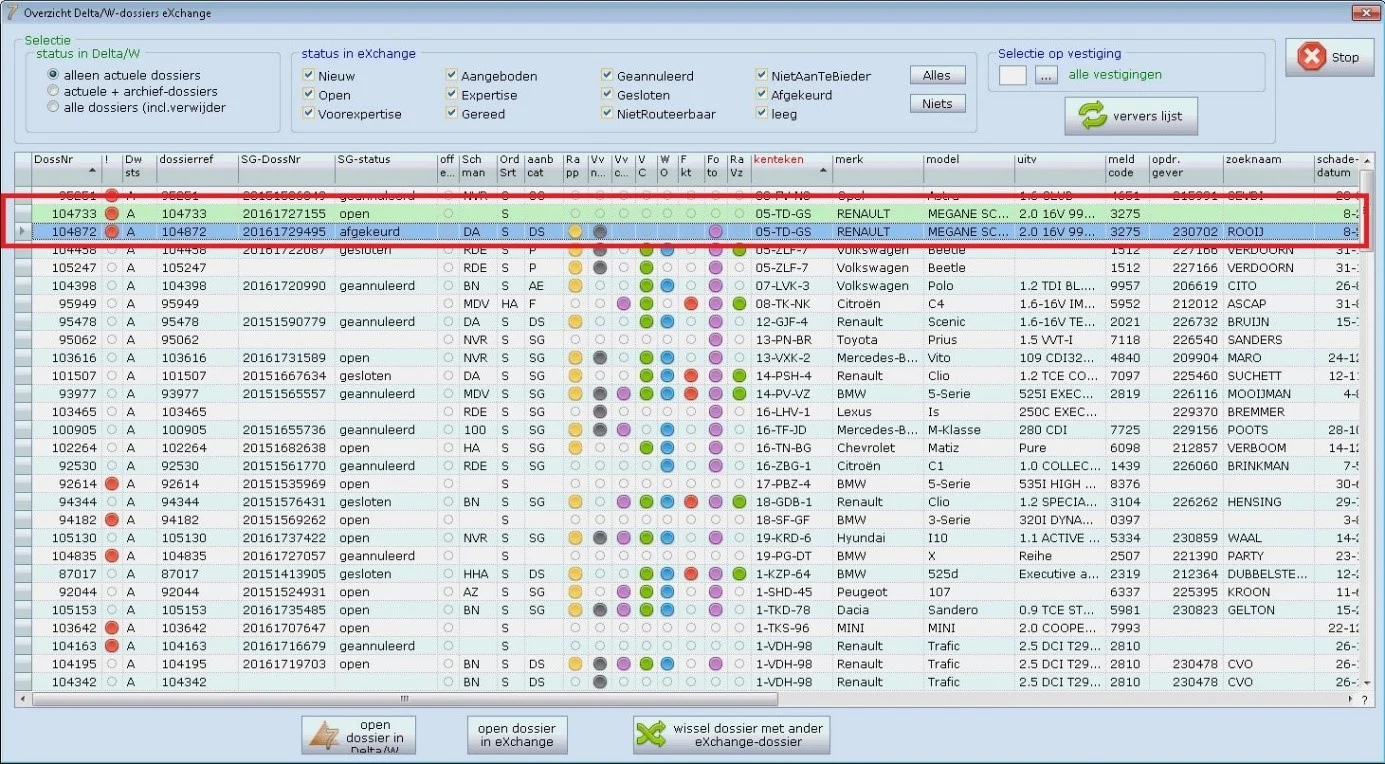This screenshot has width=1385, height=764.
Task: Toggle the Aangeboden checkbox
Action: coord(452,76)
